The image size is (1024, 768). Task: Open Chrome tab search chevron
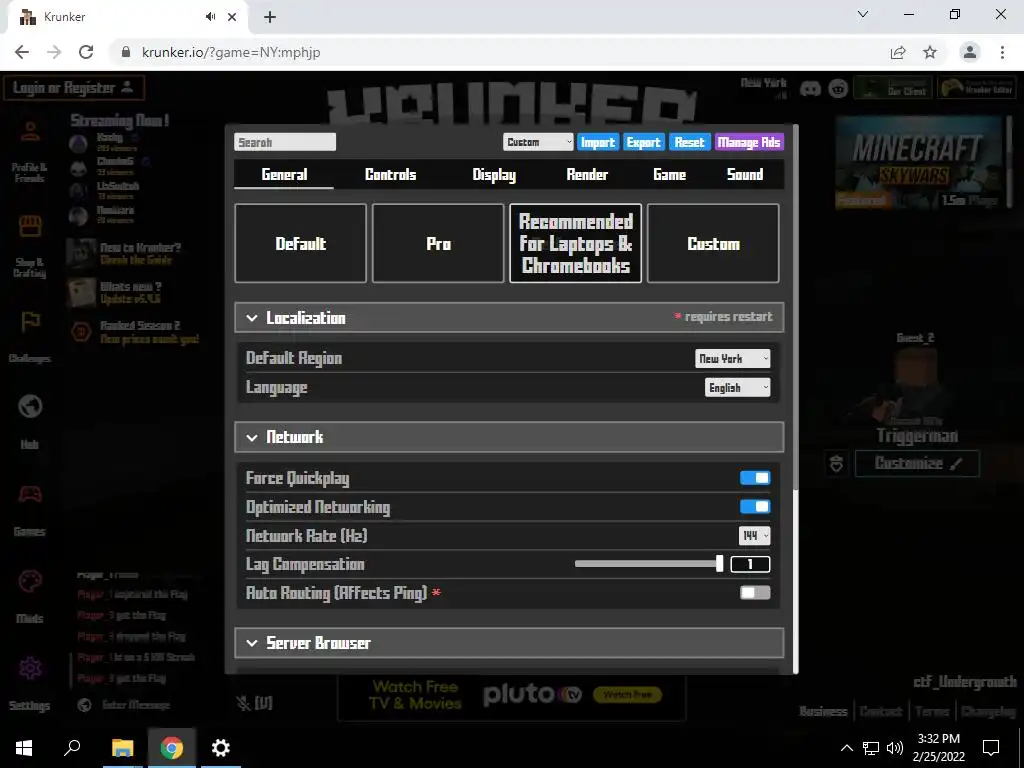[x=863, y=14]
